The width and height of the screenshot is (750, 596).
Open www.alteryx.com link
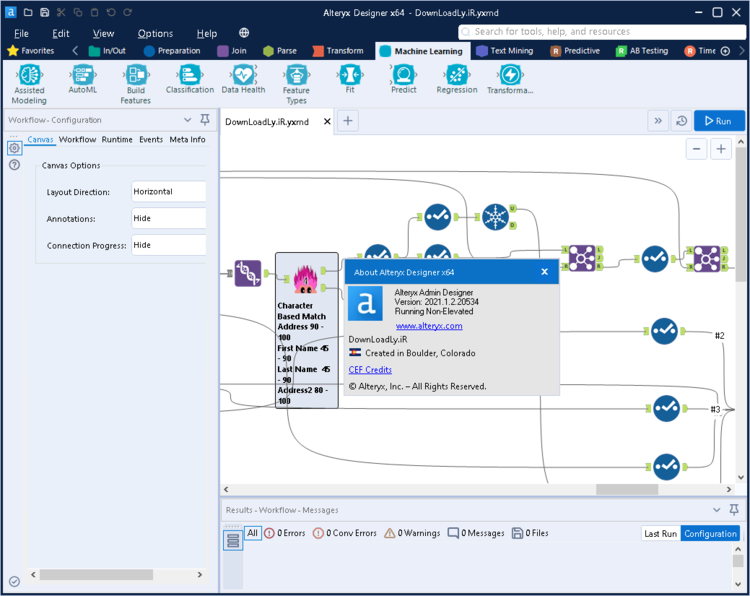tap(429, 326)
